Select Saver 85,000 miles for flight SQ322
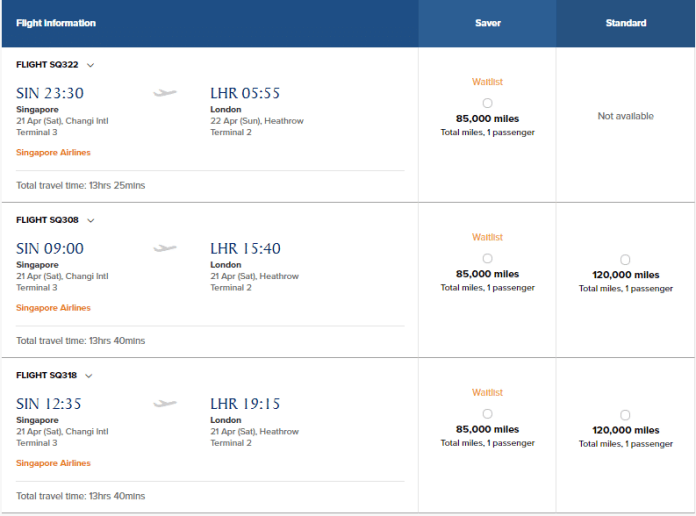The width and height of the screenshot is (696, 516). (487, 103)
